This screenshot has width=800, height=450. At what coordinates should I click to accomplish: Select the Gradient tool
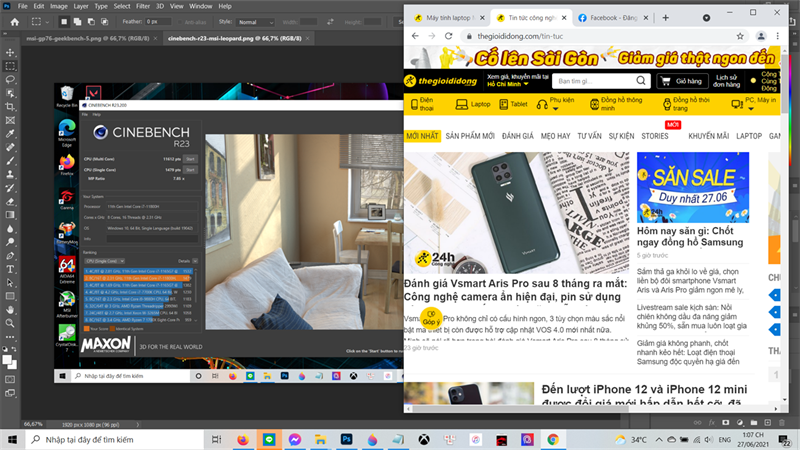coord(10,215)
